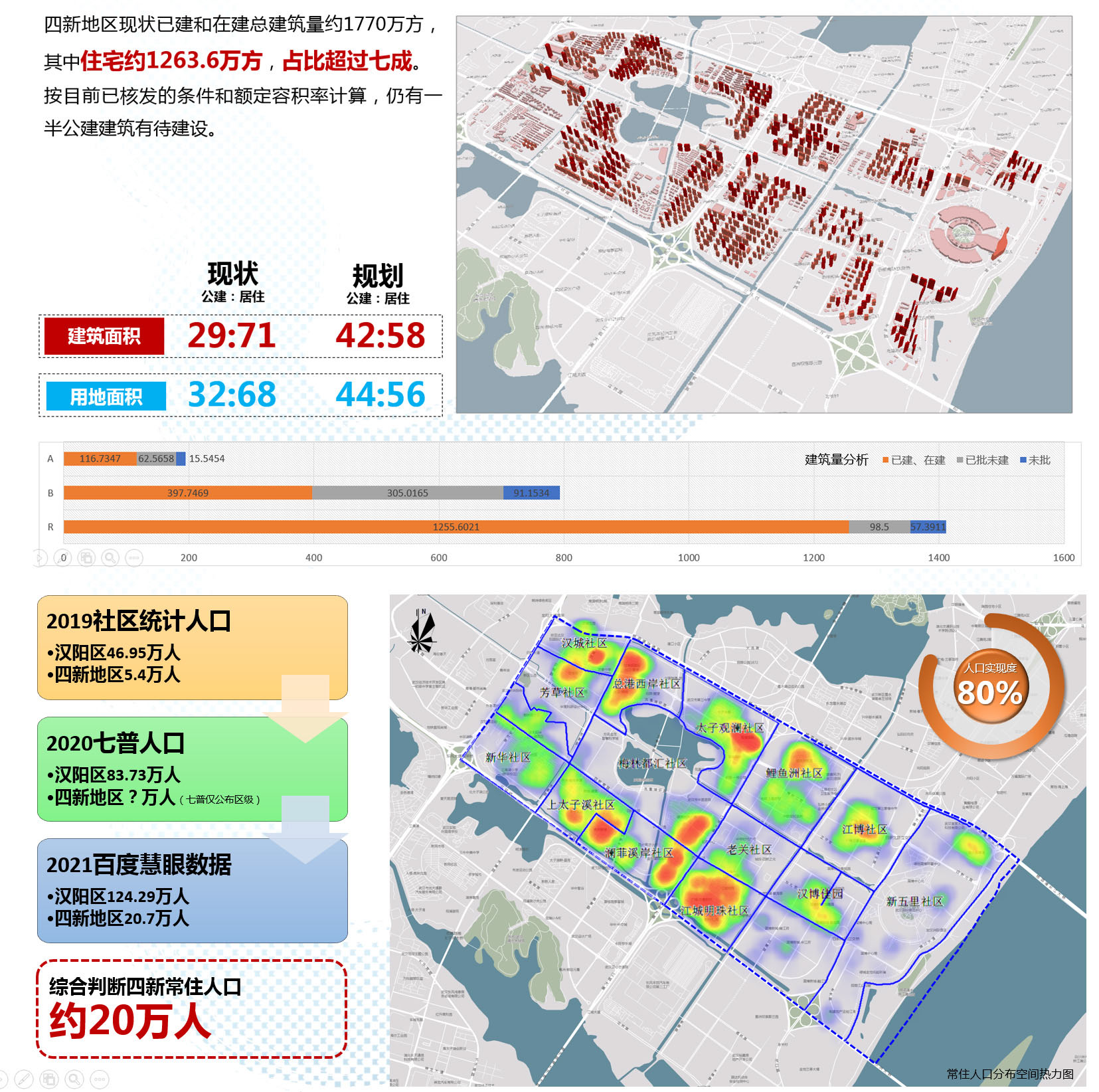
Task: Click the magnifier icon at the slide's bottom-left corner
Action: [x=74, y=1079]
